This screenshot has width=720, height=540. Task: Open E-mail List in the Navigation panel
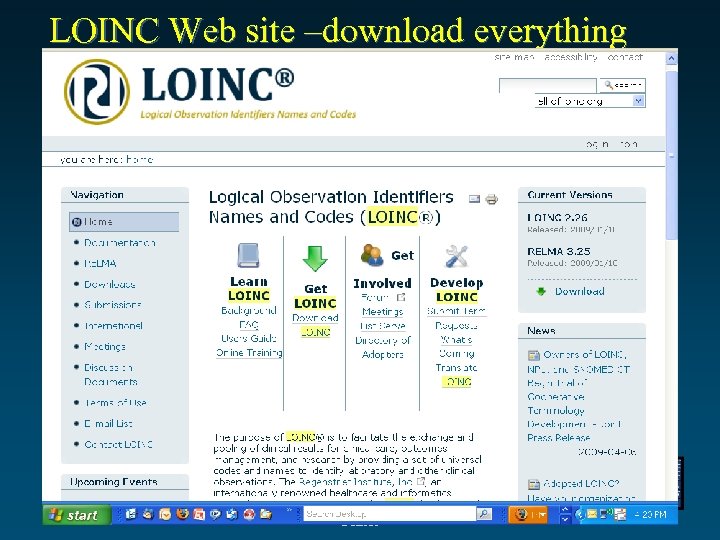[x=108, y=423]
